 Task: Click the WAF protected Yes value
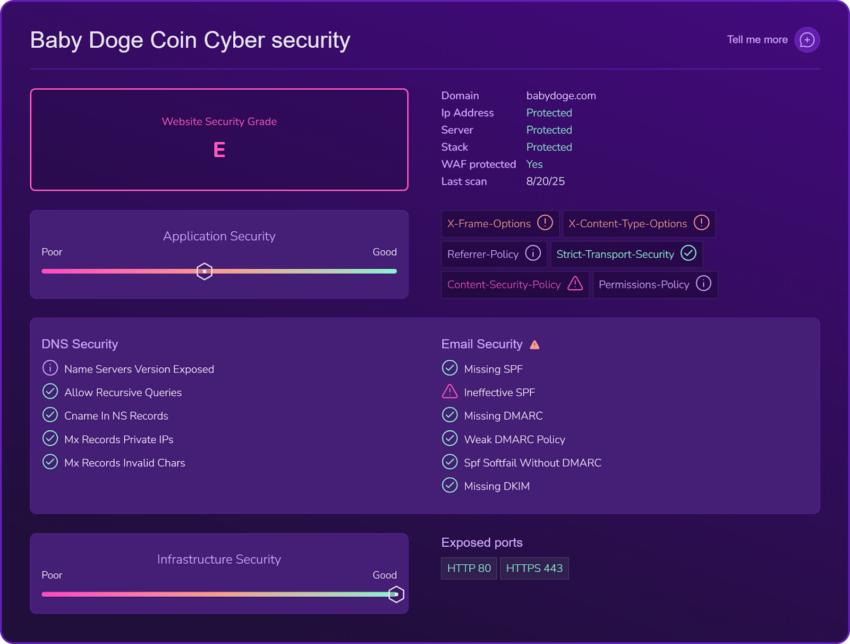pyautogui.click(x=535, y=164)
